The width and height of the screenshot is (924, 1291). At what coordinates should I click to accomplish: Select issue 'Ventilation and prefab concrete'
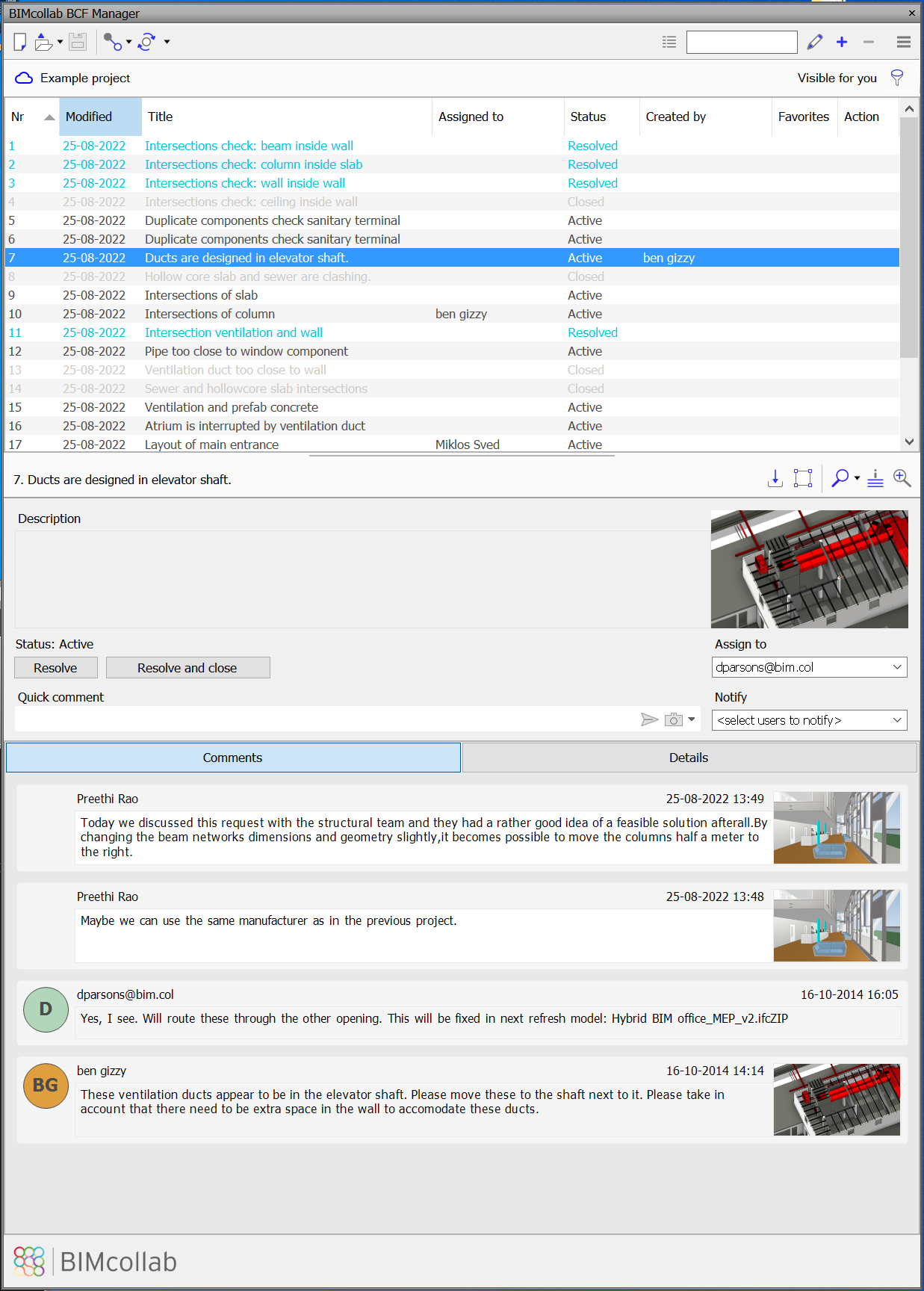click(x=452, y=407)
